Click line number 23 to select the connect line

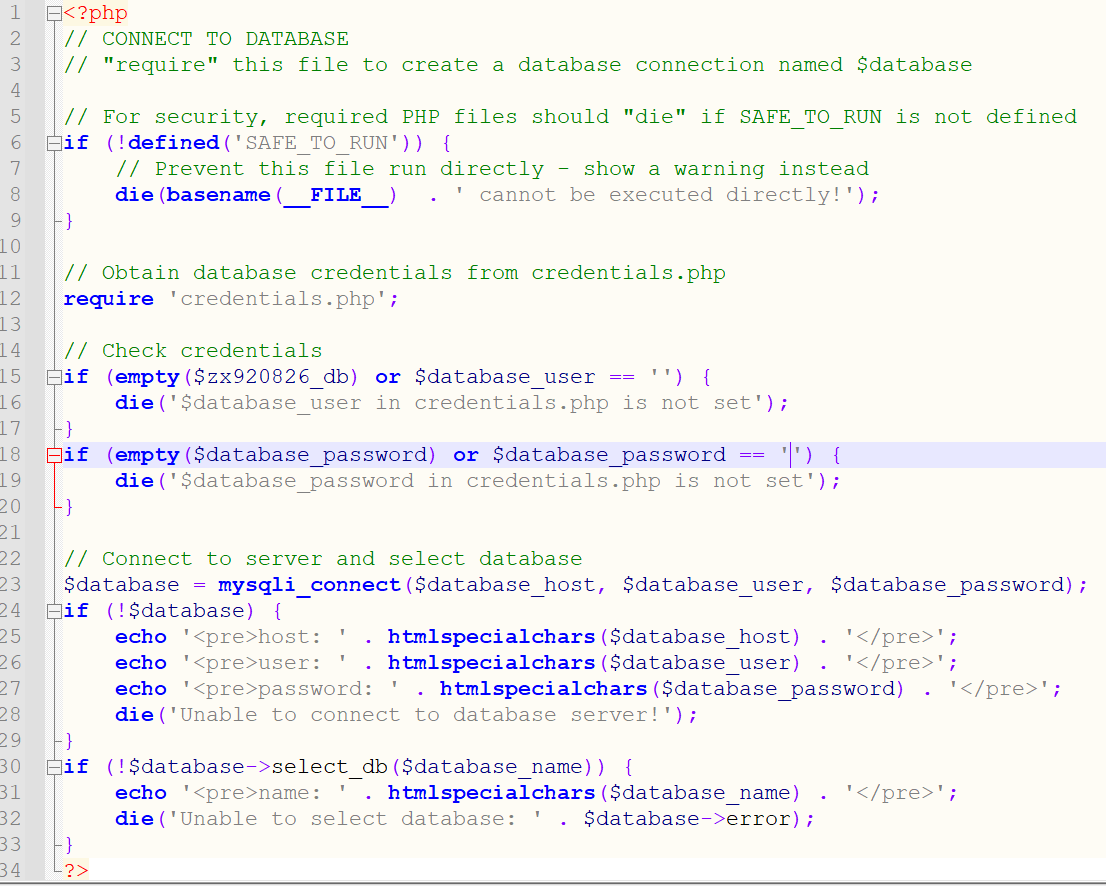click(x=15, y=584)
